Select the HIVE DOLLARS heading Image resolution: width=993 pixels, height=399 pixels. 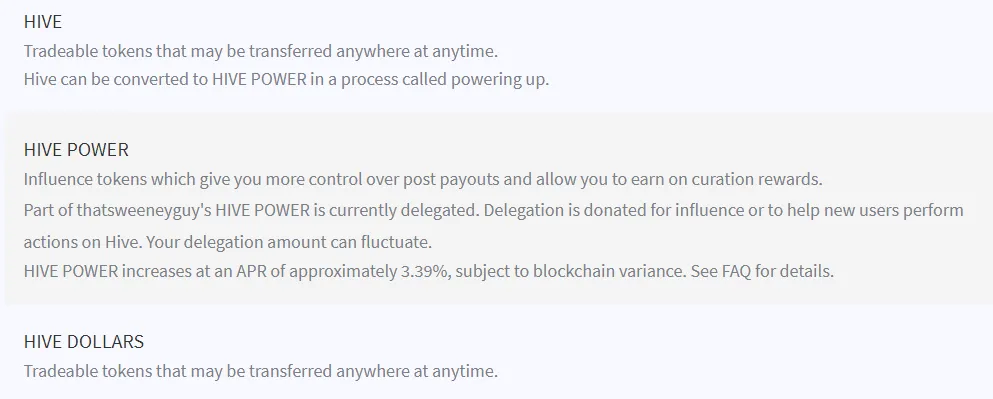coord(84,342)
